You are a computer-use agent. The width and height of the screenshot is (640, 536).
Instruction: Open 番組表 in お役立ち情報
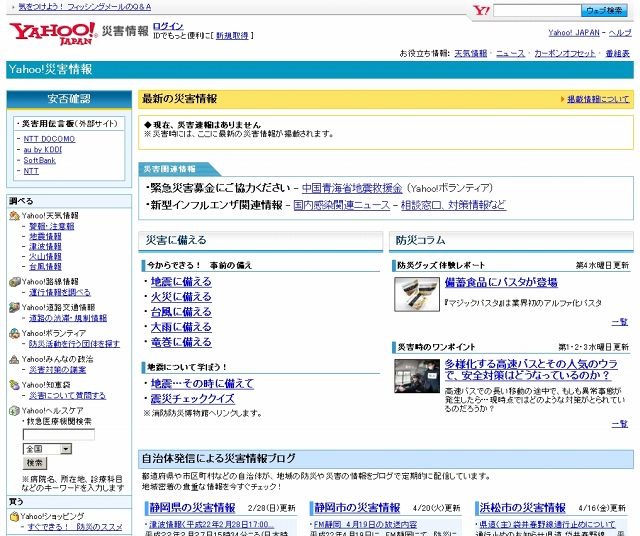(x=618, y=53)
